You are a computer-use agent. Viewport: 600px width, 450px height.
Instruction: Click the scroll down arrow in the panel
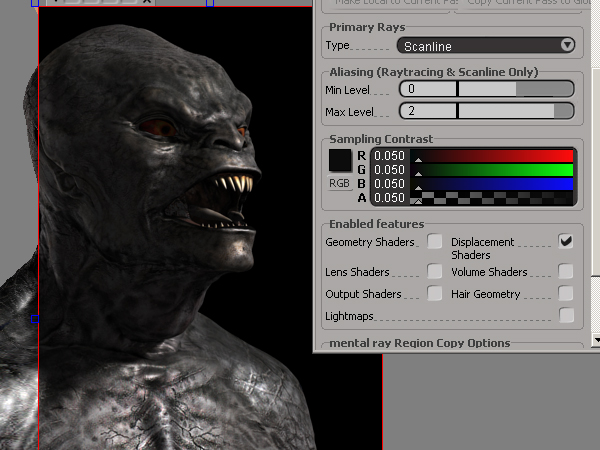[x=595, y=340]
